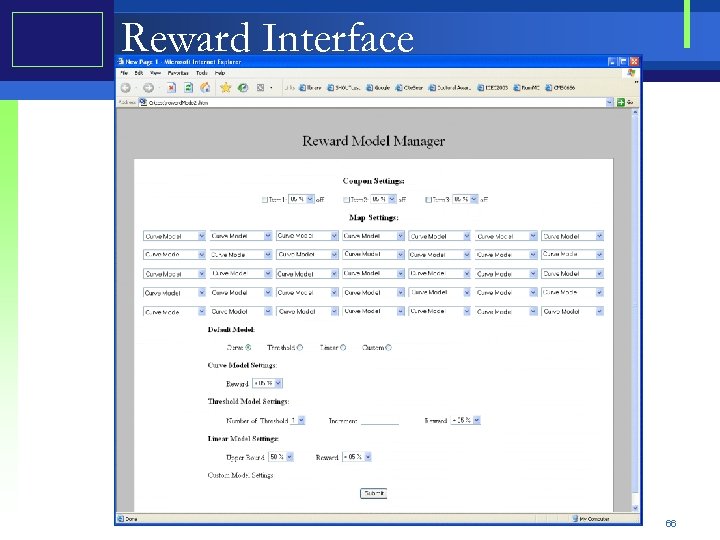Click the page scrollbar up arrow

tap(635, 112)
